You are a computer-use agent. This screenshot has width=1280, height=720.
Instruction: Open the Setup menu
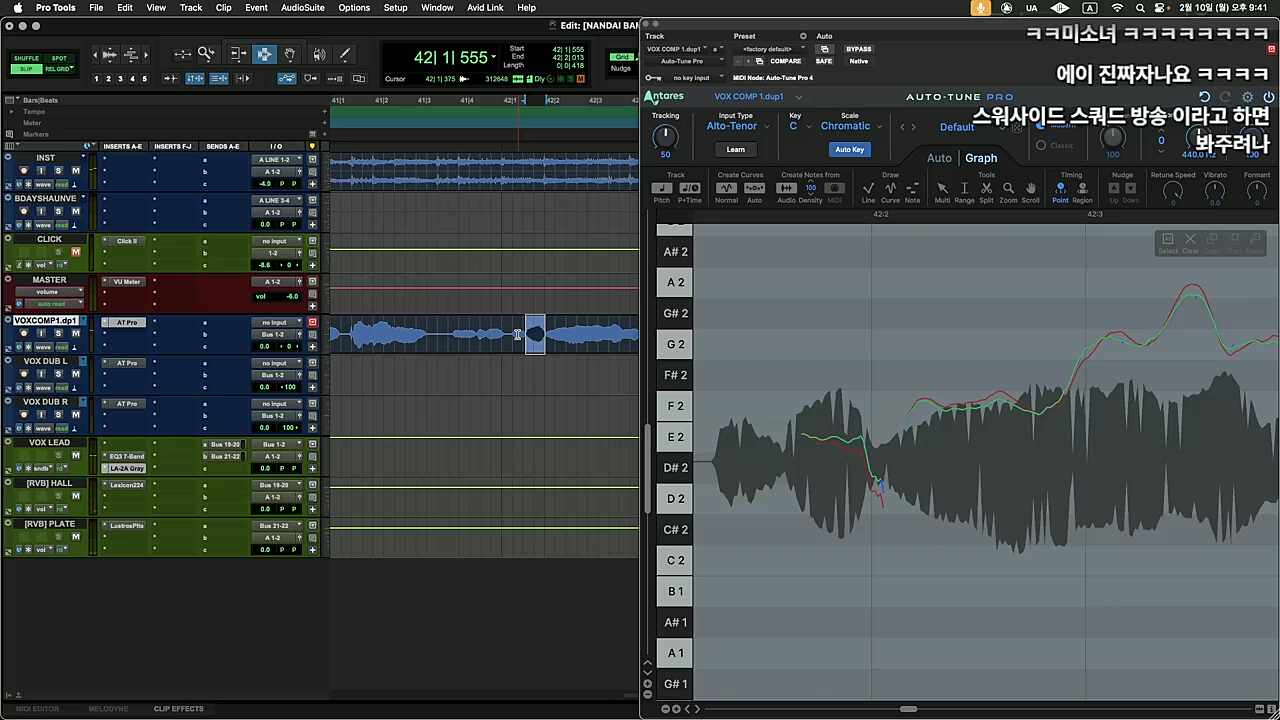click(396, 8)
